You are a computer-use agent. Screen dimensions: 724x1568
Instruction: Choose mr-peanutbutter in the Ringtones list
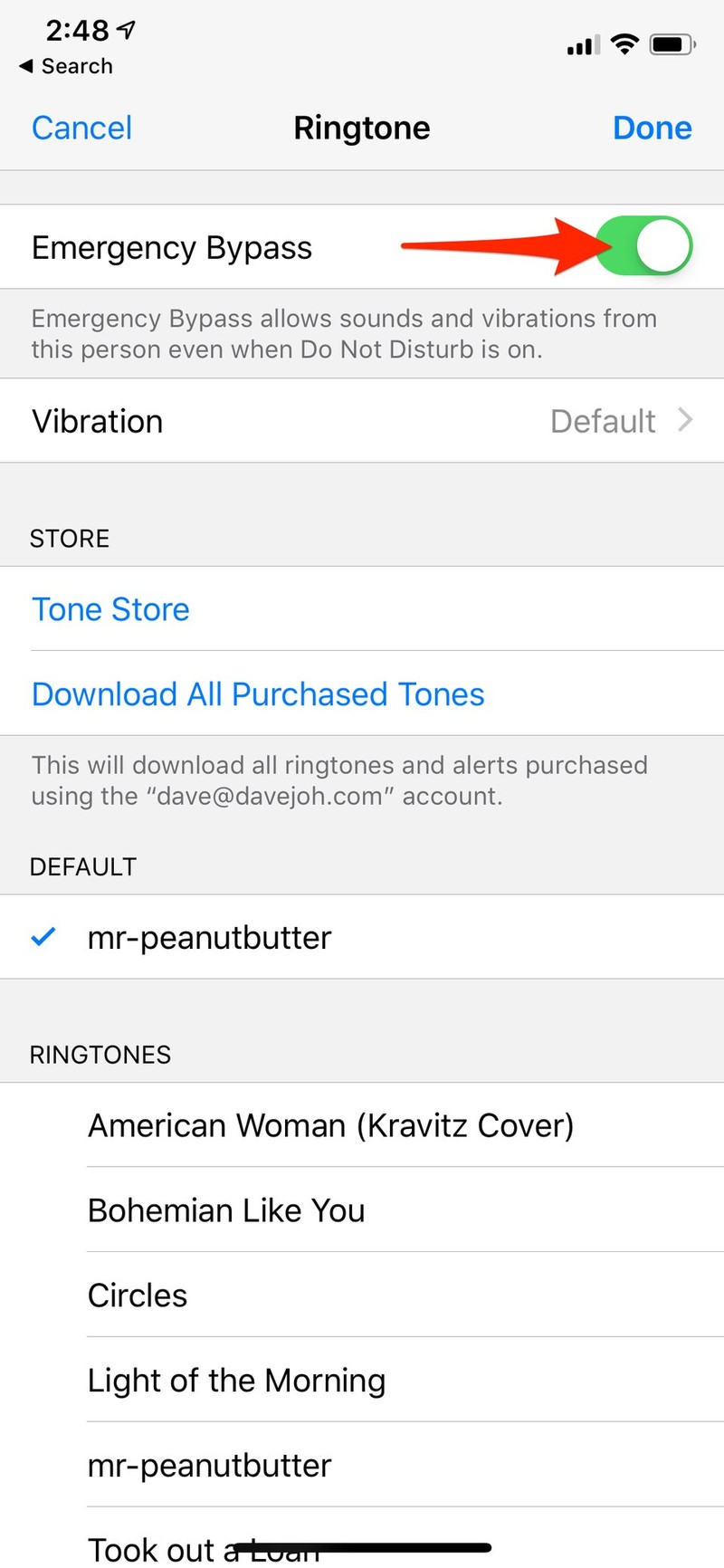[209, 1466]
